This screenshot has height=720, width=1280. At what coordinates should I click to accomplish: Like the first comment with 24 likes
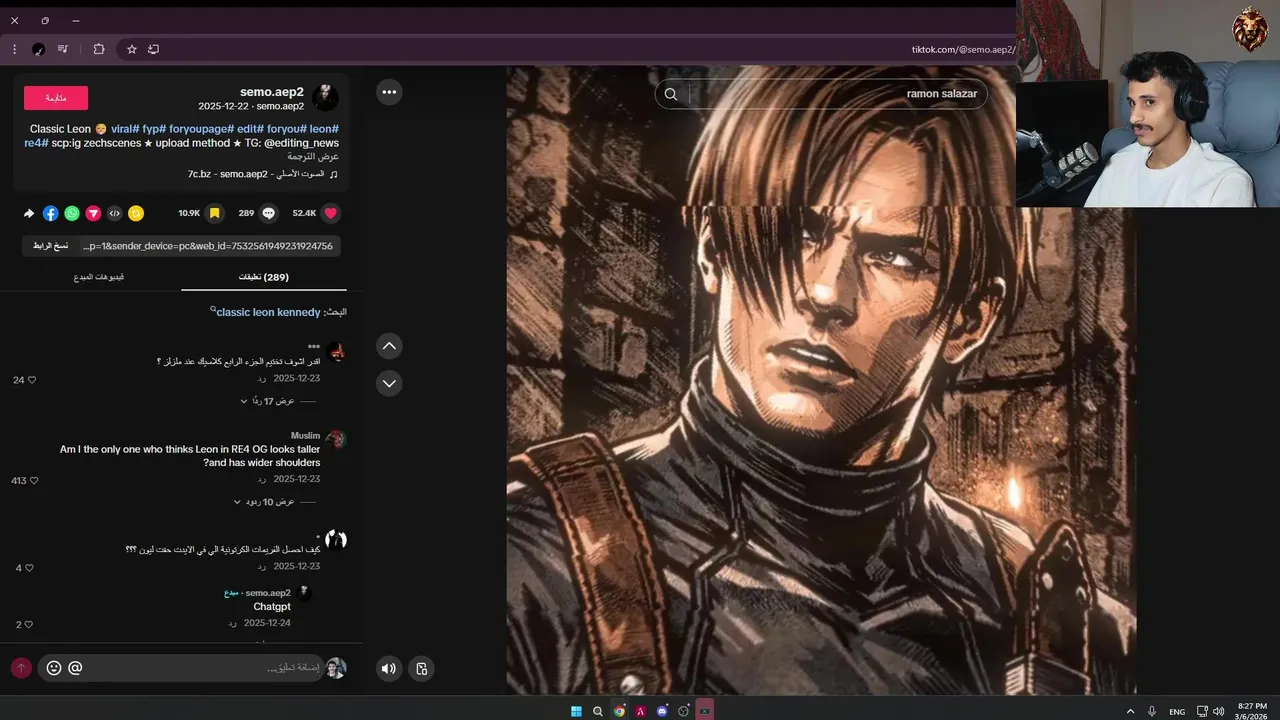31,380
